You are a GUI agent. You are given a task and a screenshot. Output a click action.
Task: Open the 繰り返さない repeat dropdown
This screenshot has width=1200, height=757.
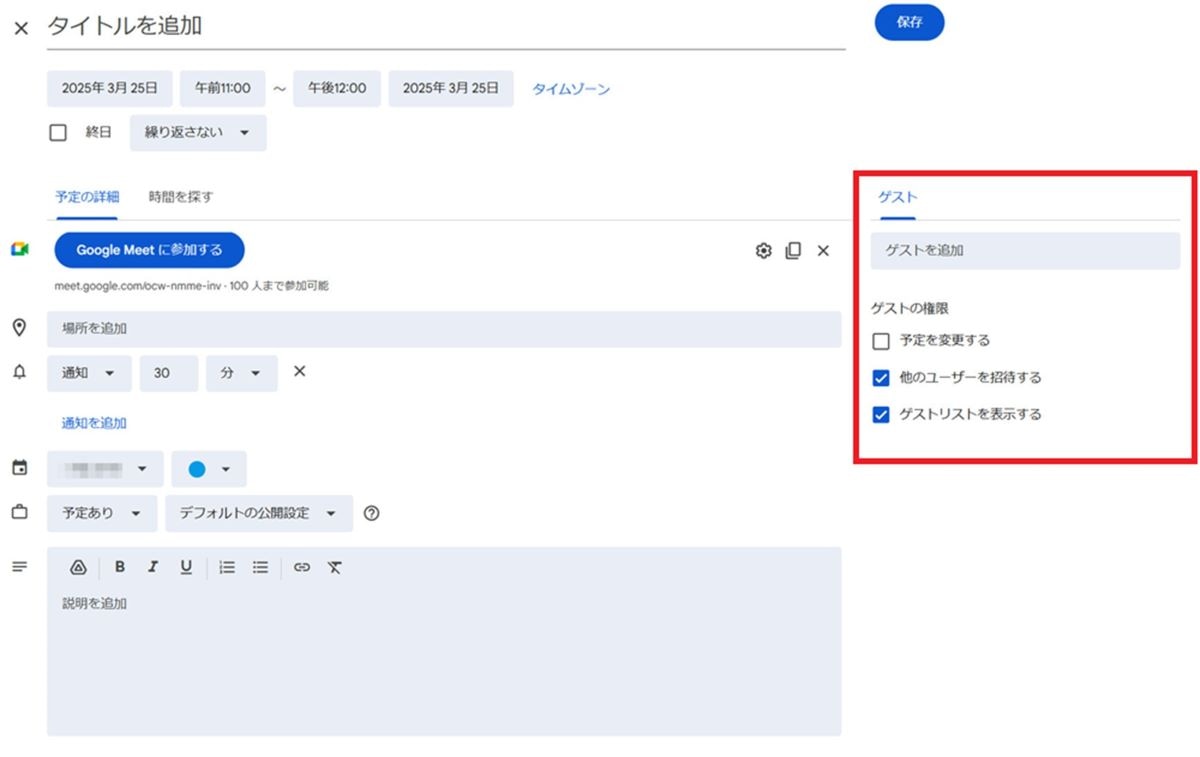[198, 132]
